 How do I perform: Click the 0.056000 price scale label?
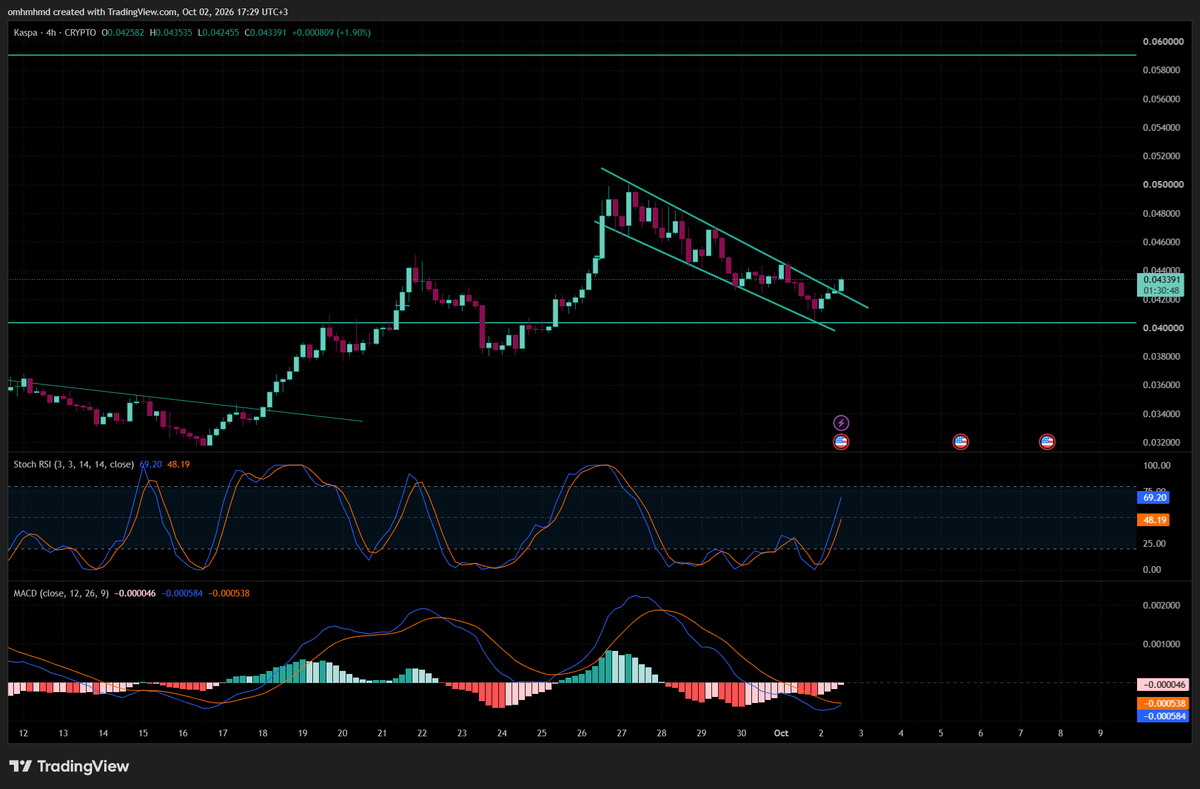[1161, 99]
